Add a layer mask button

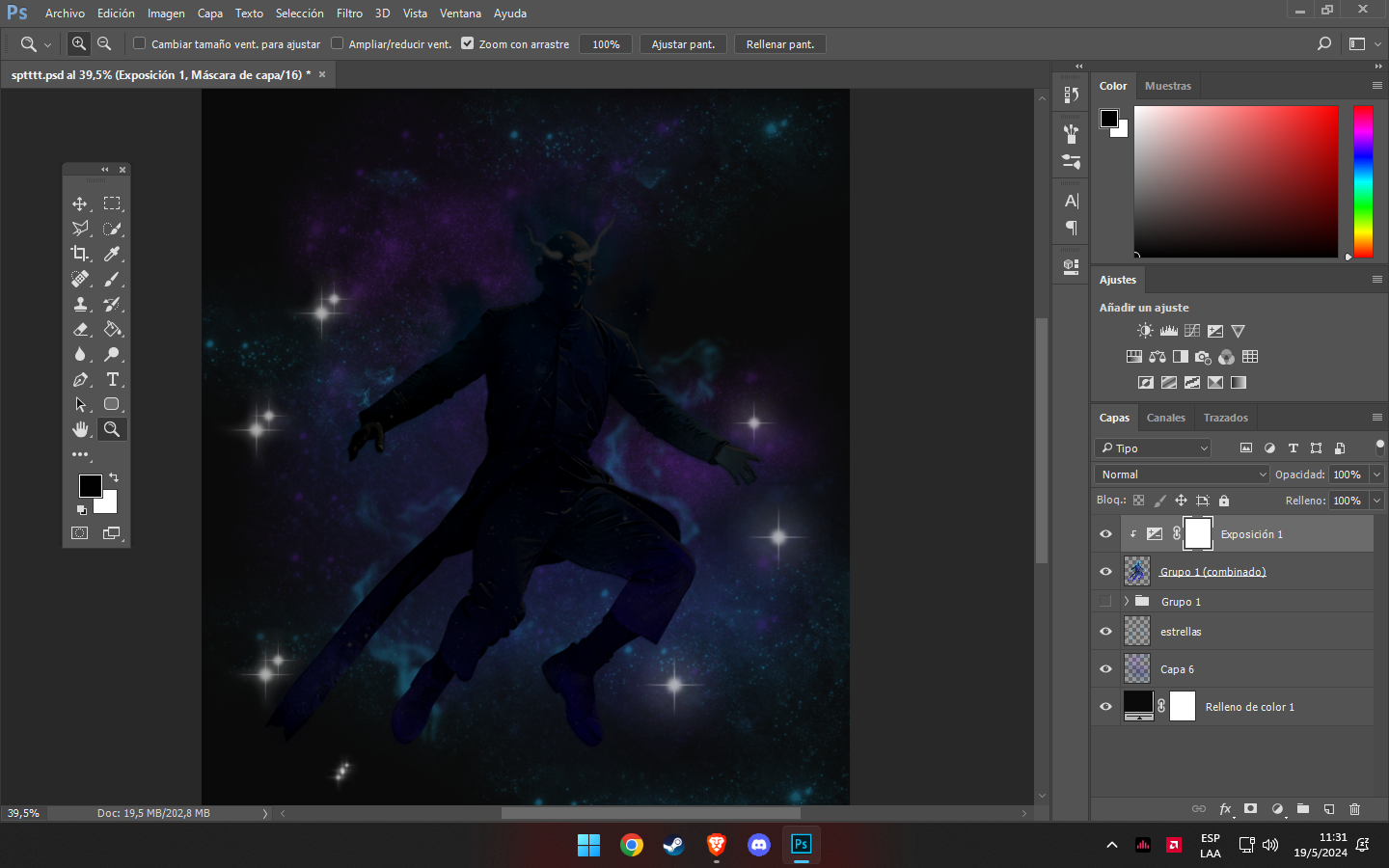point(1251,809)
